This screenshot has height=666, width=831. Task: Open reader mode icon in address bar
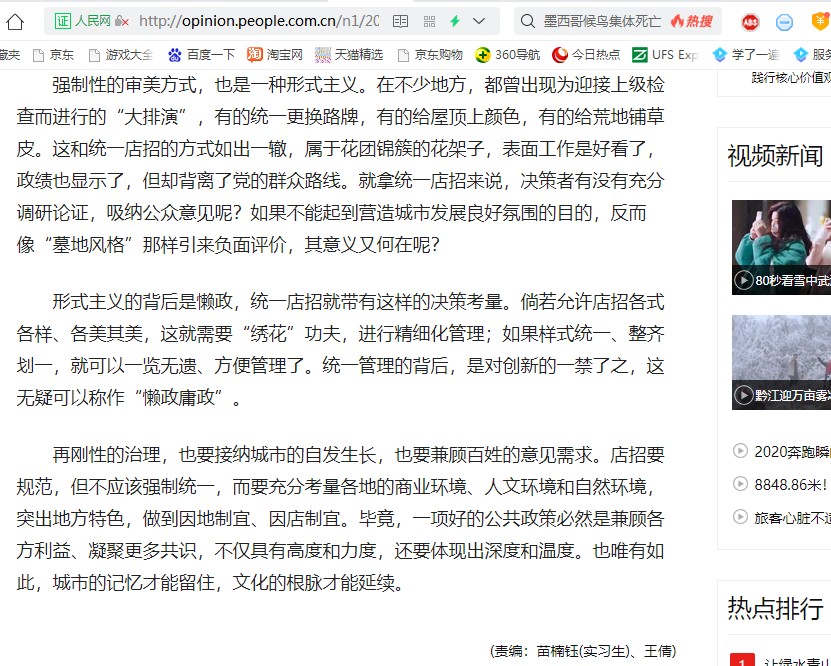(400, 21)
